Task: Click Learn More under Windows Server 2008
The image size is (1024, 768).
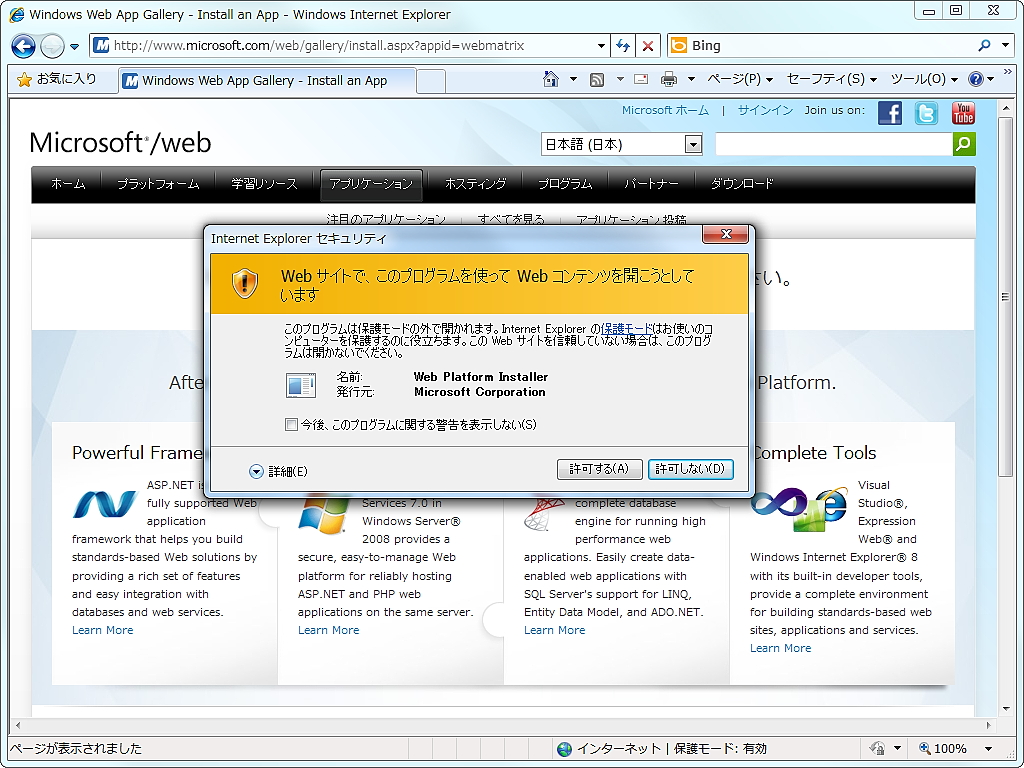Action: point(328,630)
